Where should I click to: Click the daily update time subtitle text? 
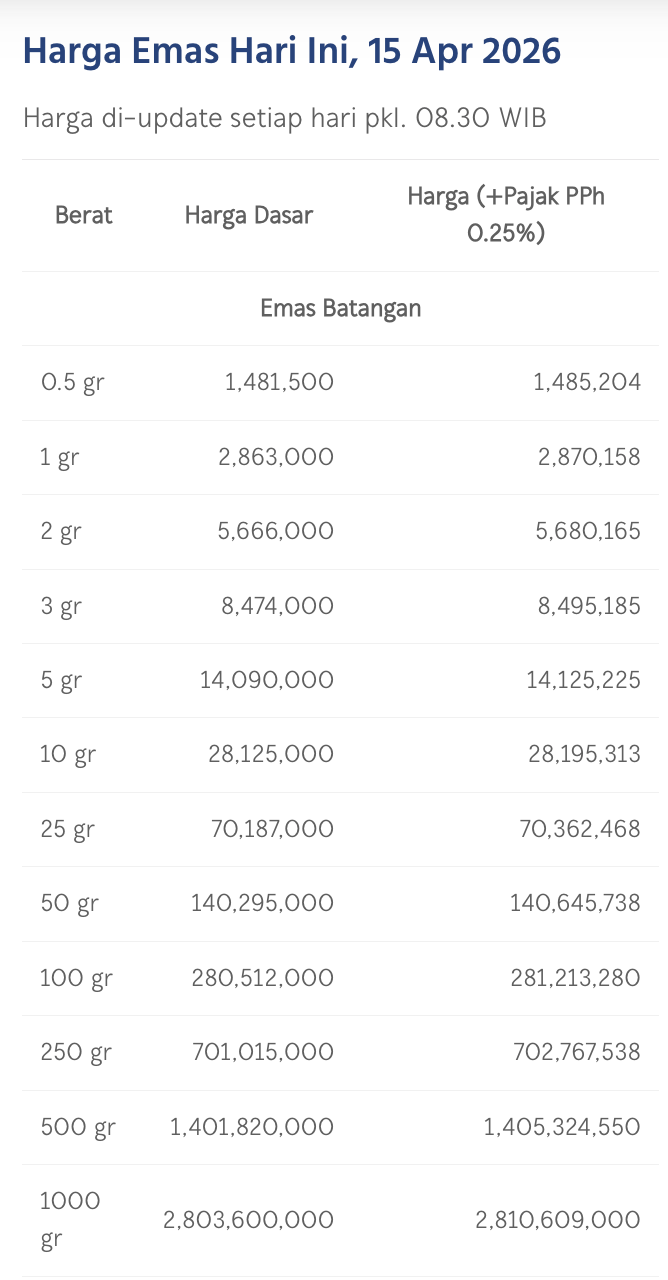(x=284, y=118)
